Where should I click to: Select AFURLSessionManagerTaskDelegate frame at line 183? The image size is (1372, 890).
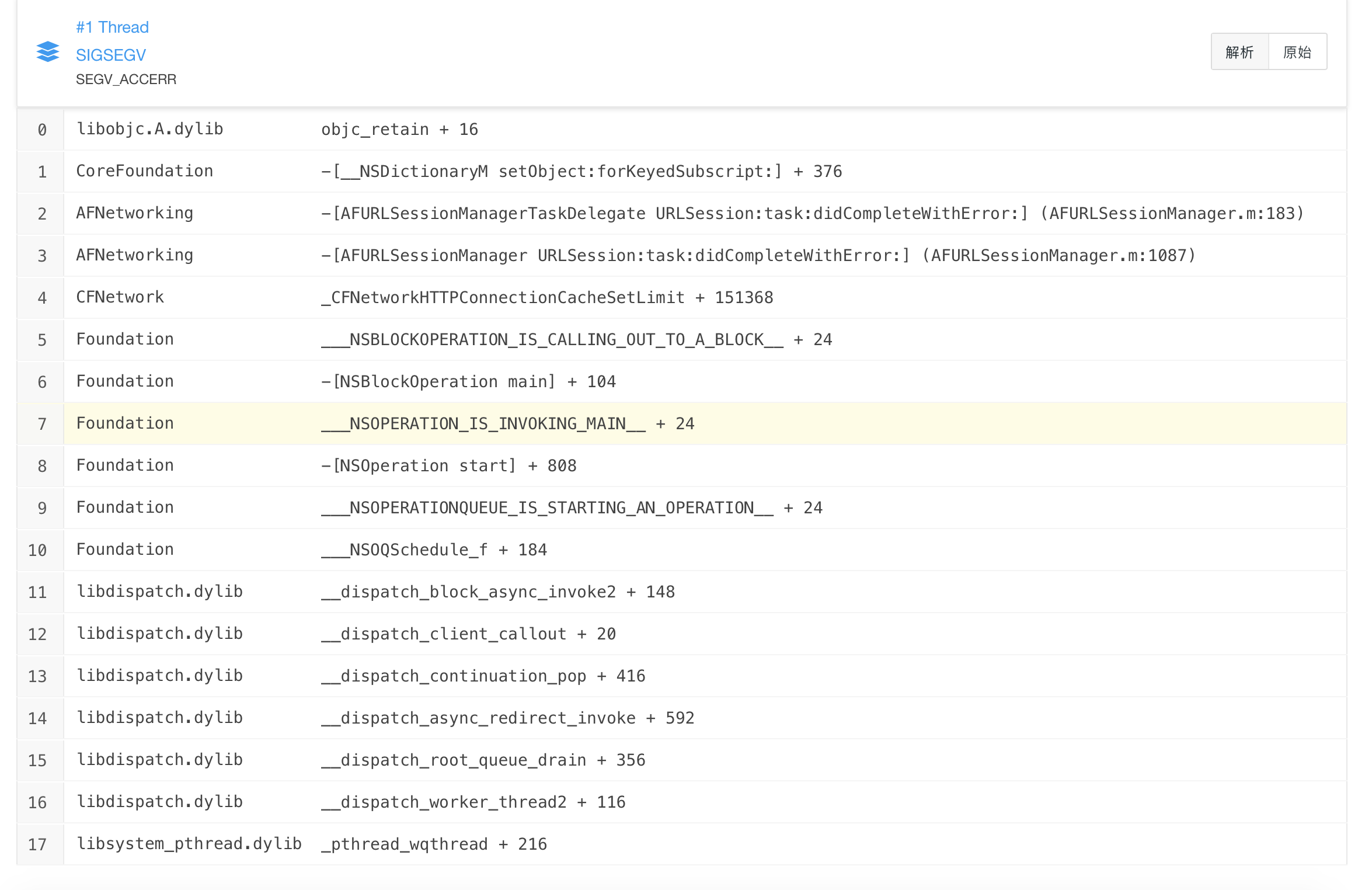tap(682, 213)
